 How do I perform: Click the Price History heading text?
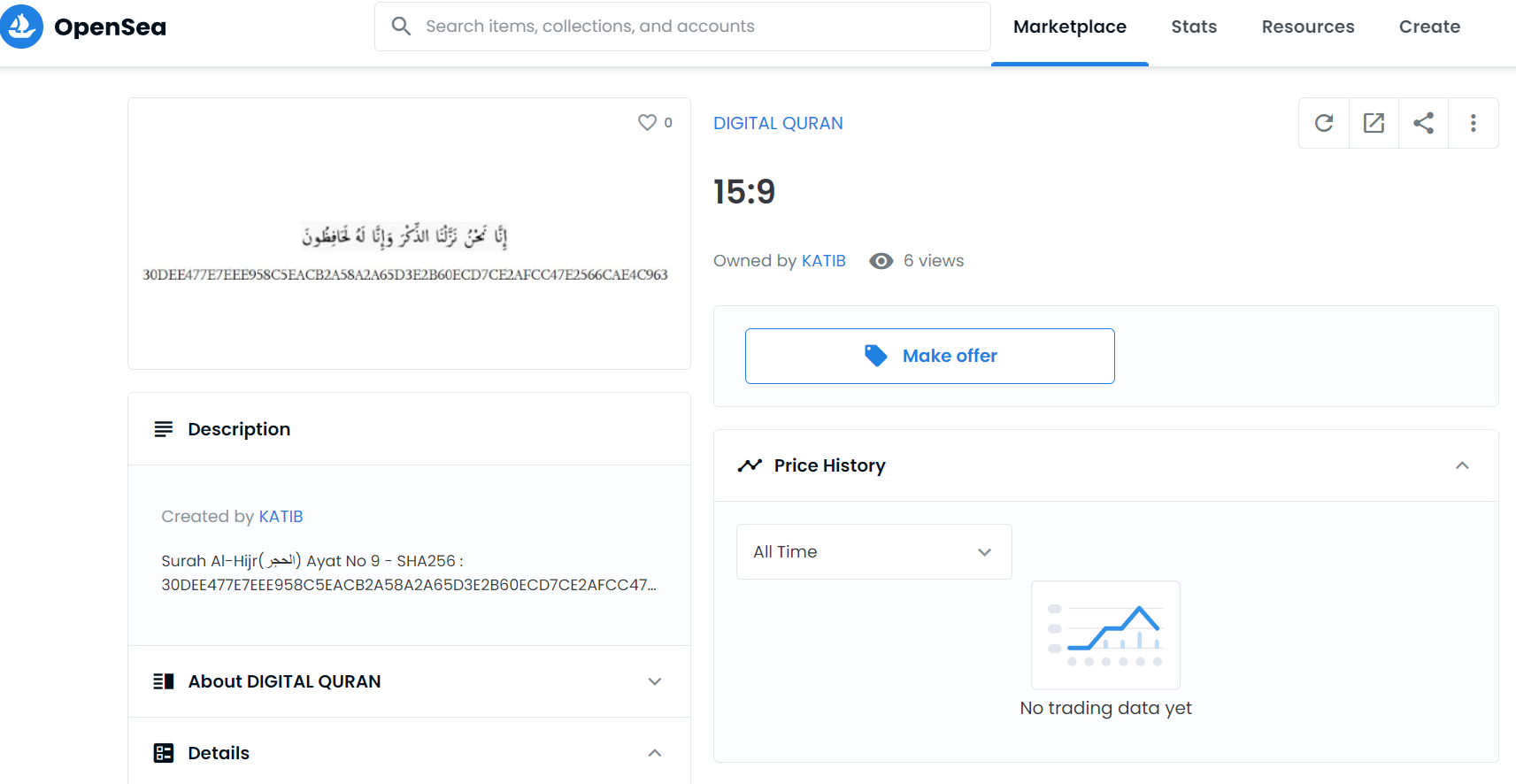point(829,465)
